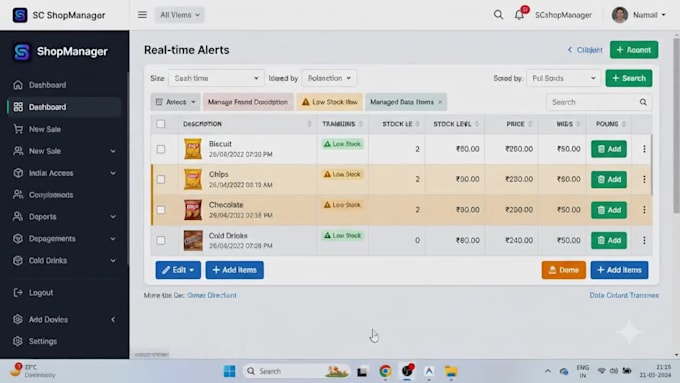Select the Manage Fremd Dooctption filter chip

pyautogui.click(x=248, y=102)
